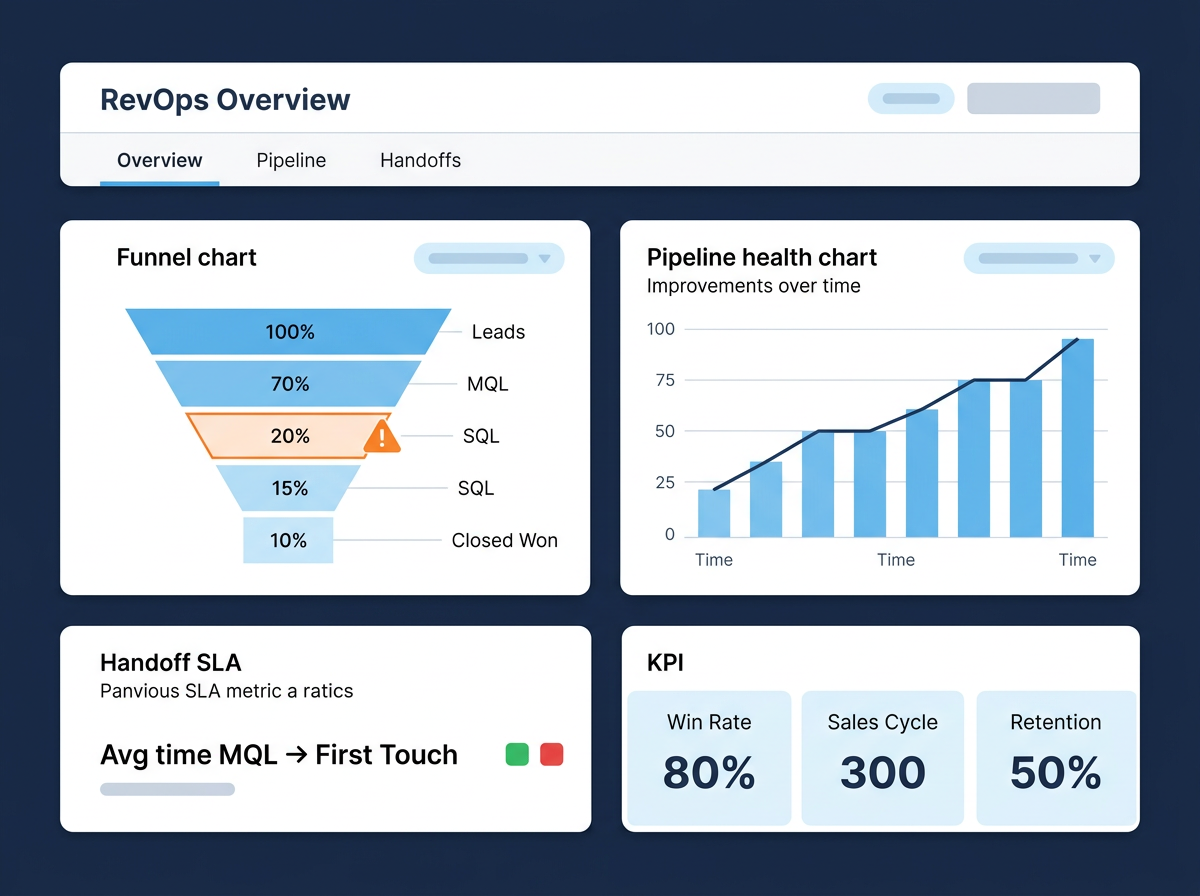Click the MQL funnel label
The height and width of the screenshot is (896, 1200).
(487, 384)
